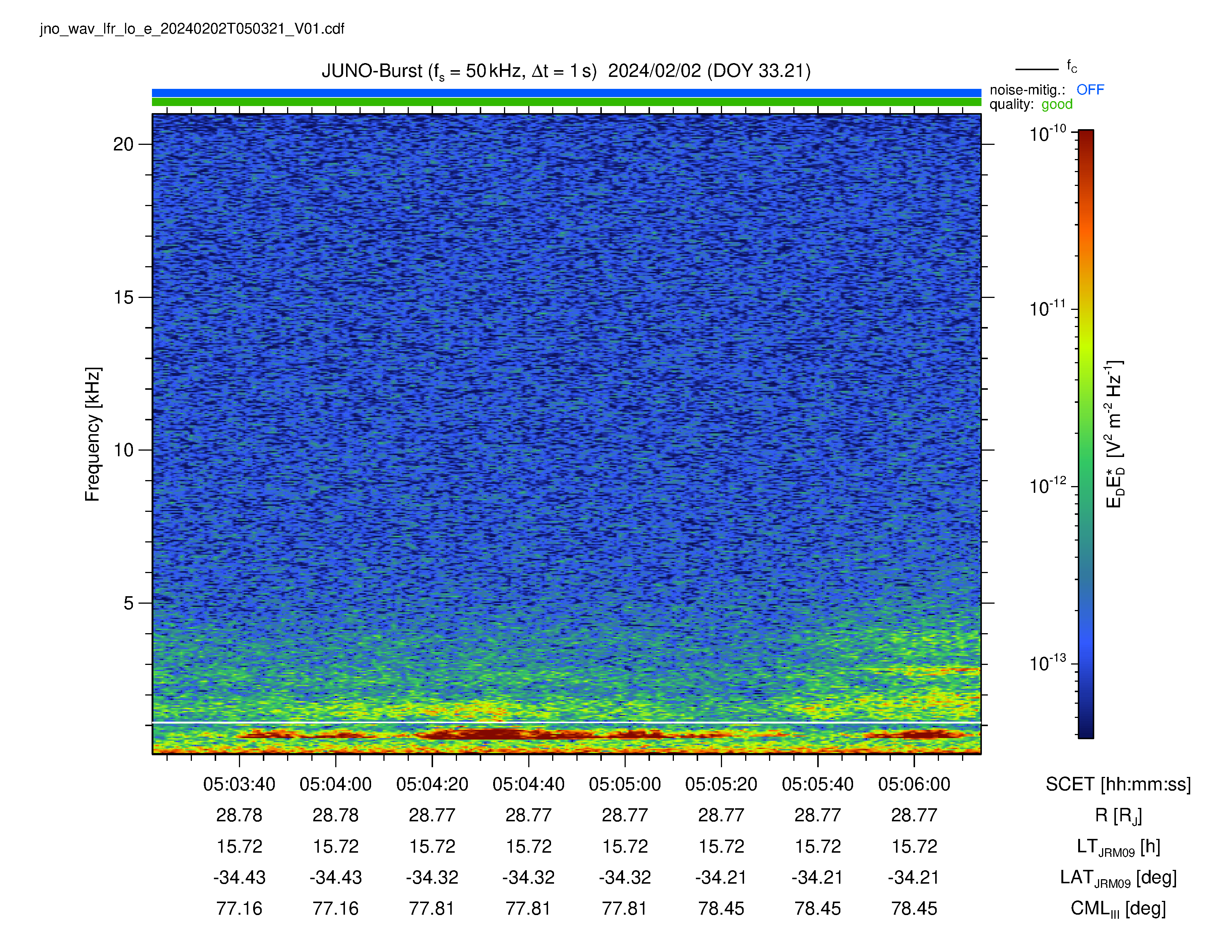This screenshot has height=952, width=1232.
Task: Click the Frequency [kHz] axis title
Action: (93, 434)
